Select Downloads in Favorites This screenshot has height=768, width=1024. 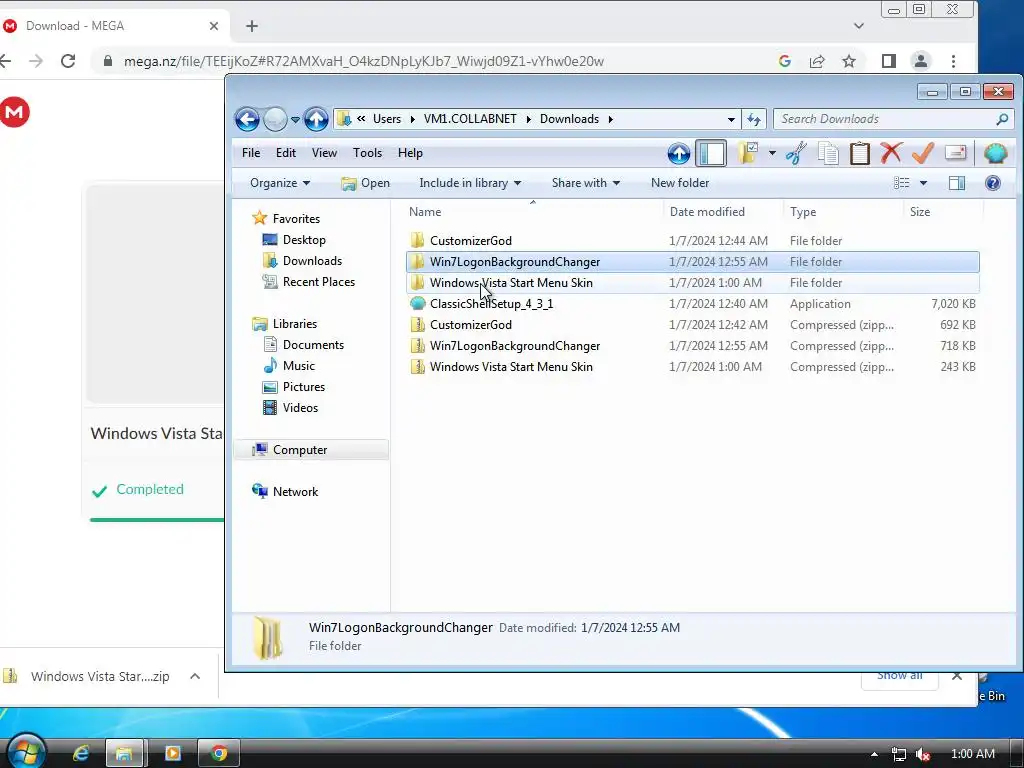(x=312, y=261)
